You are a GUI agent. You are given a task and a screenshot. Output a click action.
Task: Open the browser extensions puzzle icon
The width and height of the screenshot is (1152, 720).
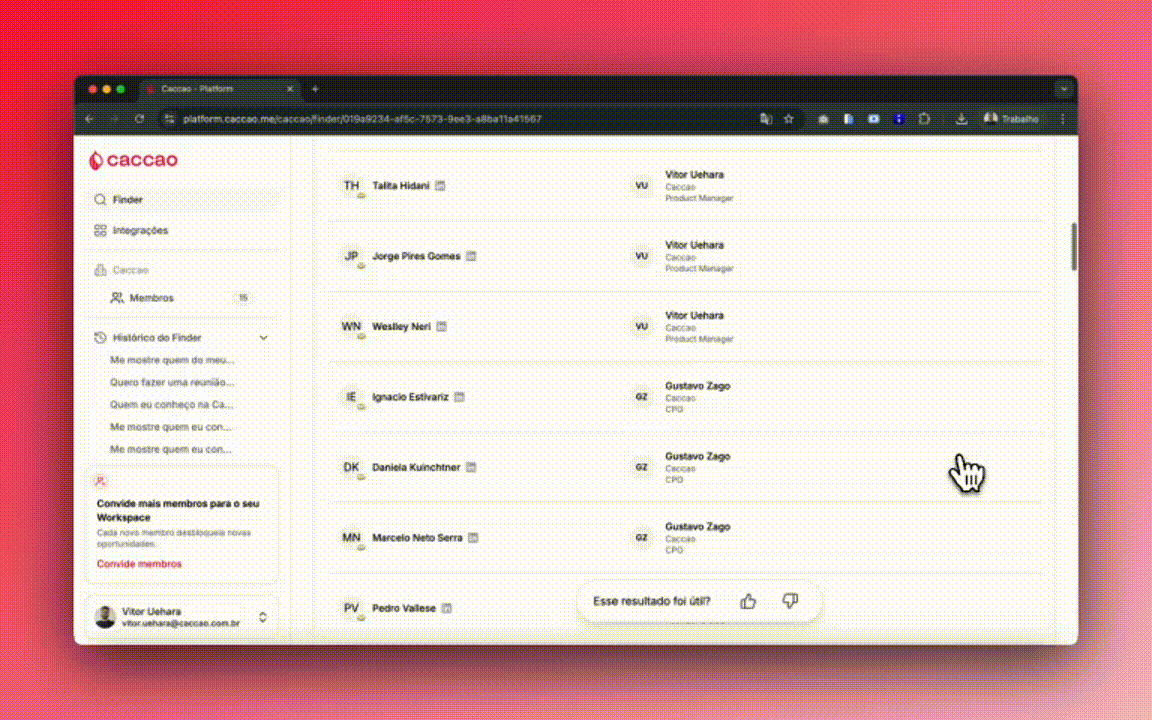click(x=924, y=118)
